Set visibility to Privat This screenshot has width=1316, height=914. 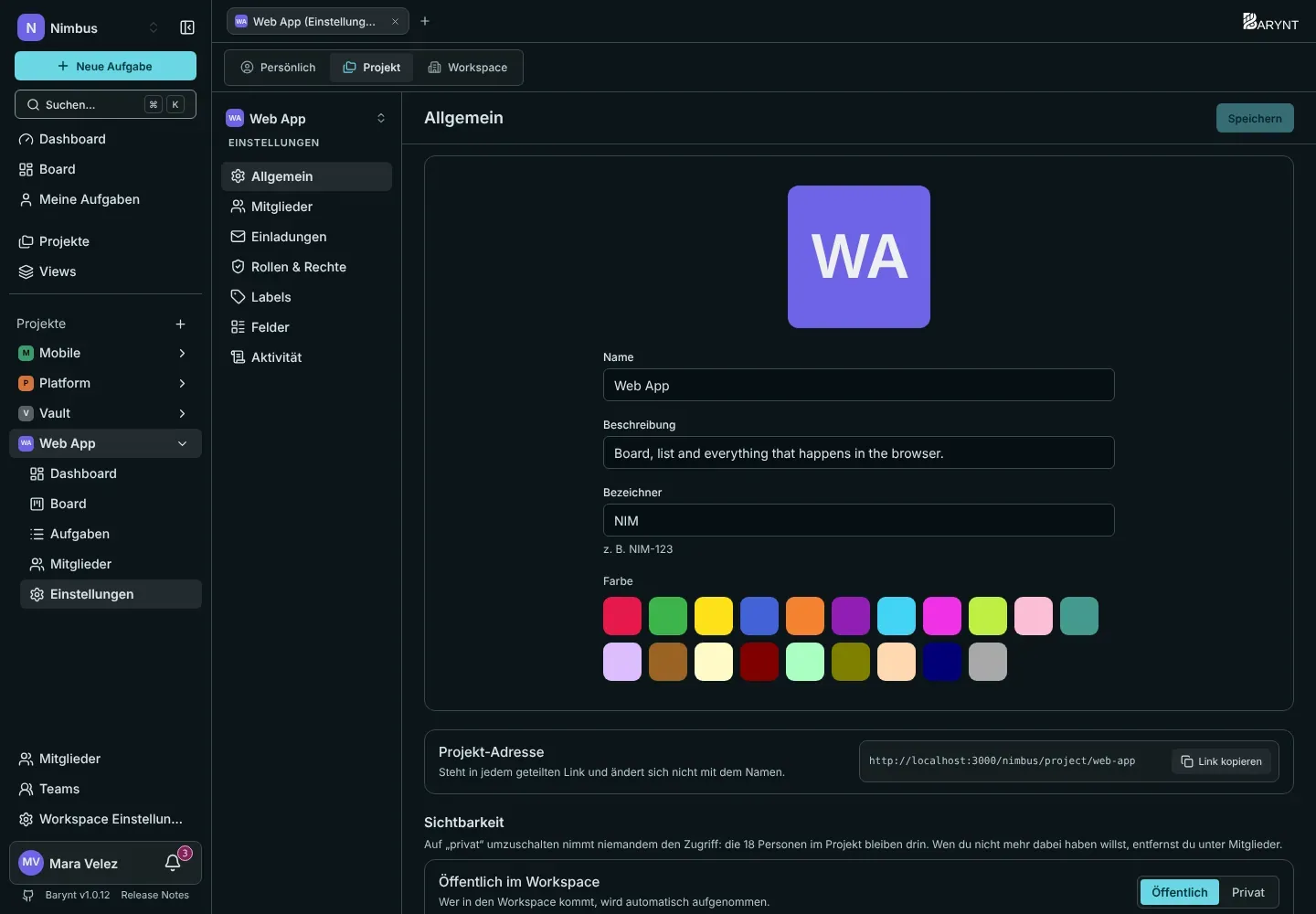[x=1247, y=892]
